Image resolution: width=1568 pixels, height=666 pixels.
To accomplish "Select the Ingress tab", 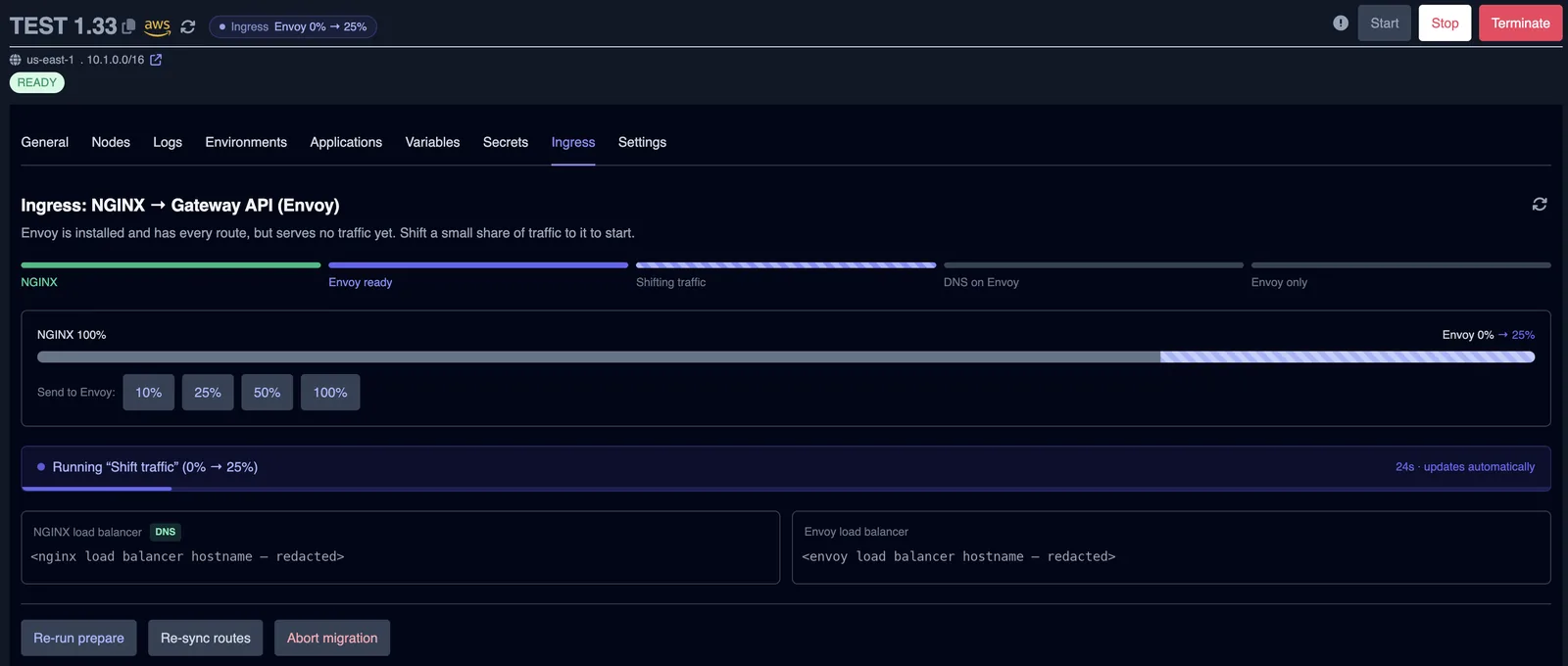I will 573,142.
